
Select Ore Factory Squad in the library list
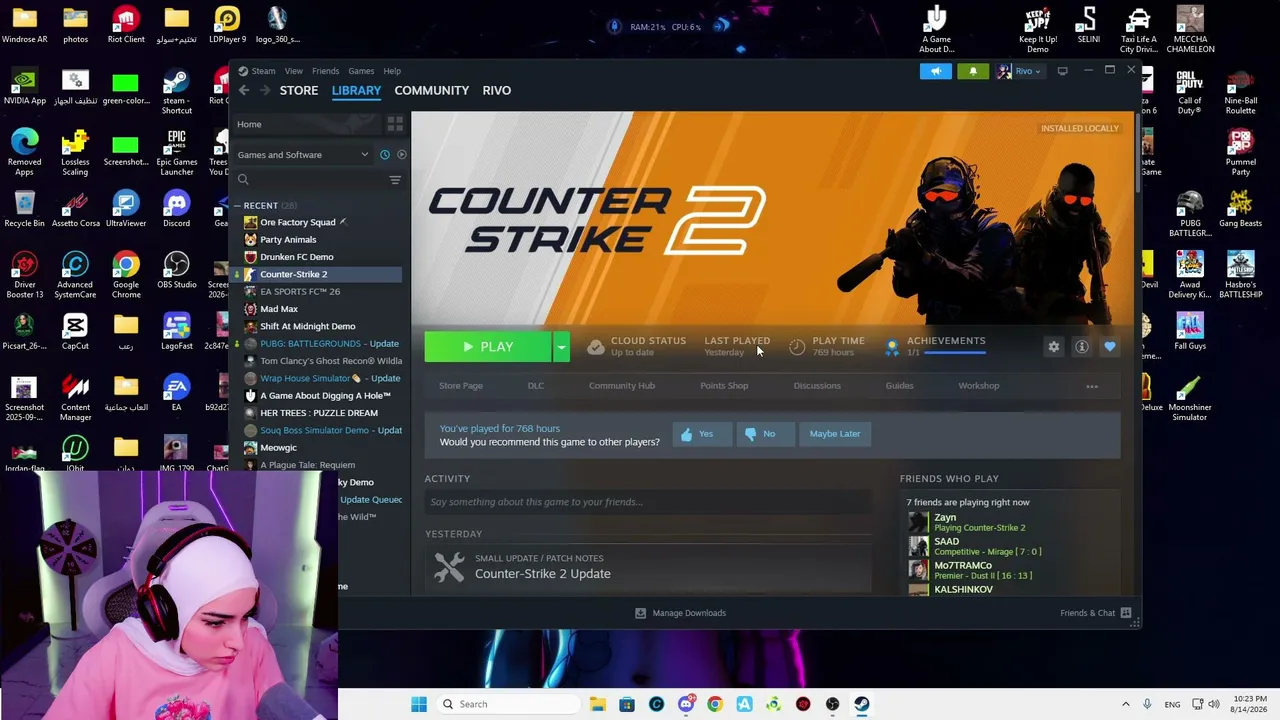[x=297, y=222]
